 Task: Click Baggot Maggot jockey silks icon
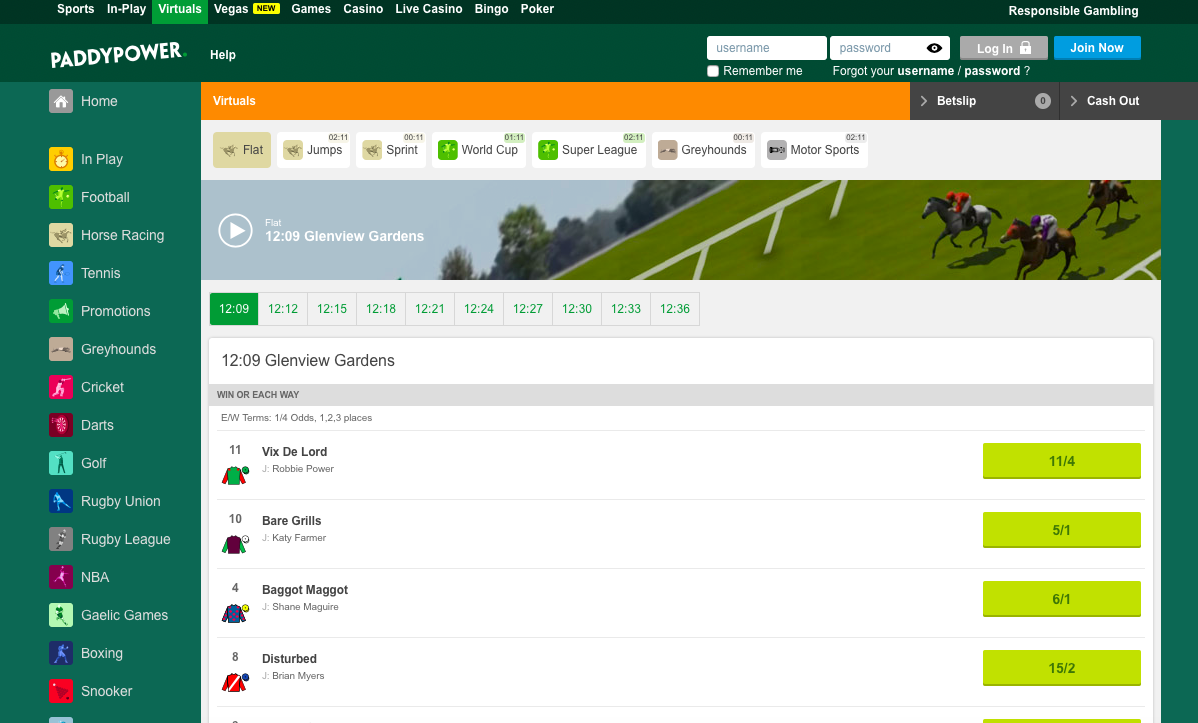coord(235,613)
